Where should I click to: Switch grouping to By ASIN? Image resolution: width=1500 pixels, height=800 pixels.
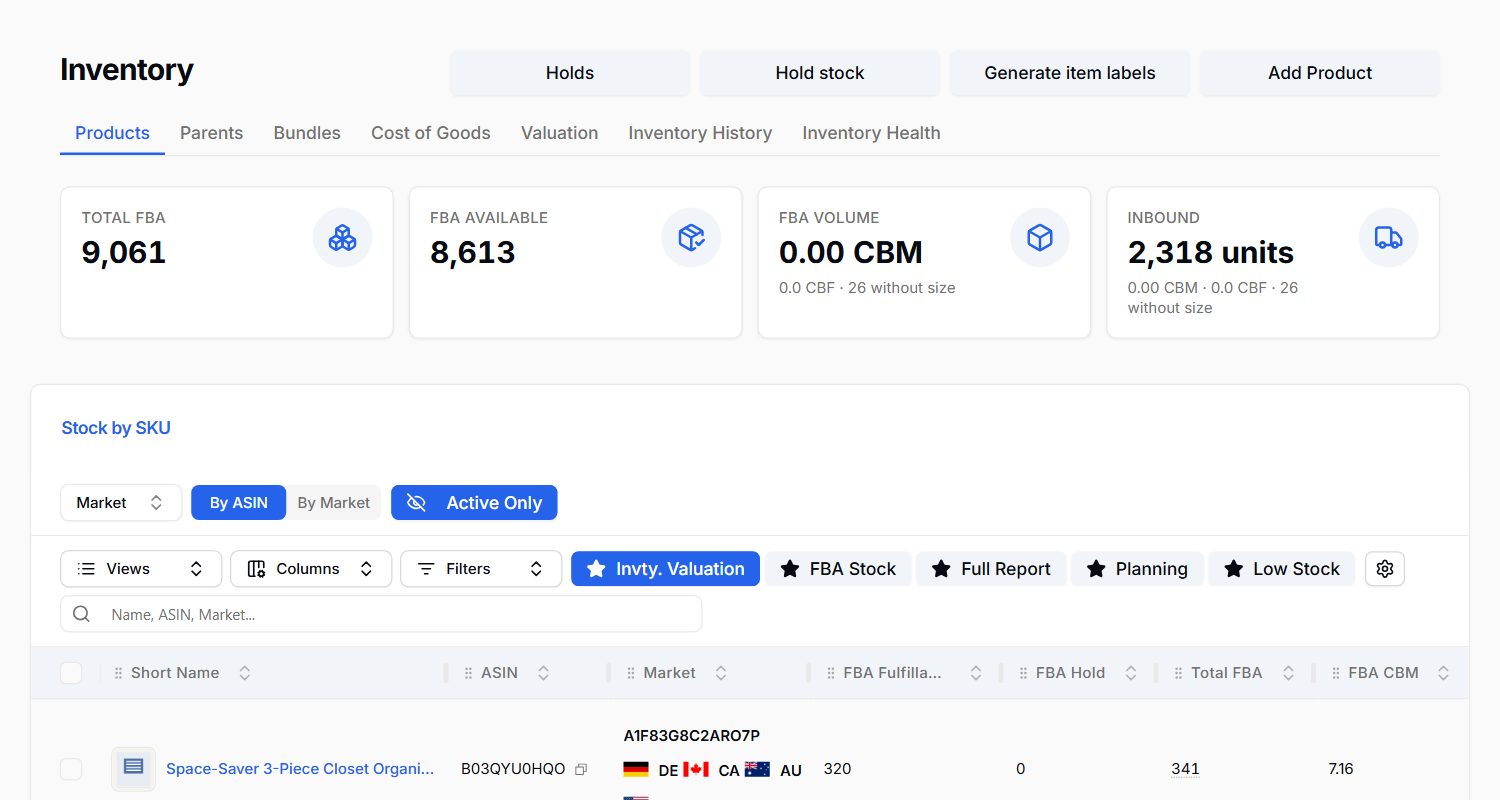pyautogui.click(x=239, y=503)
